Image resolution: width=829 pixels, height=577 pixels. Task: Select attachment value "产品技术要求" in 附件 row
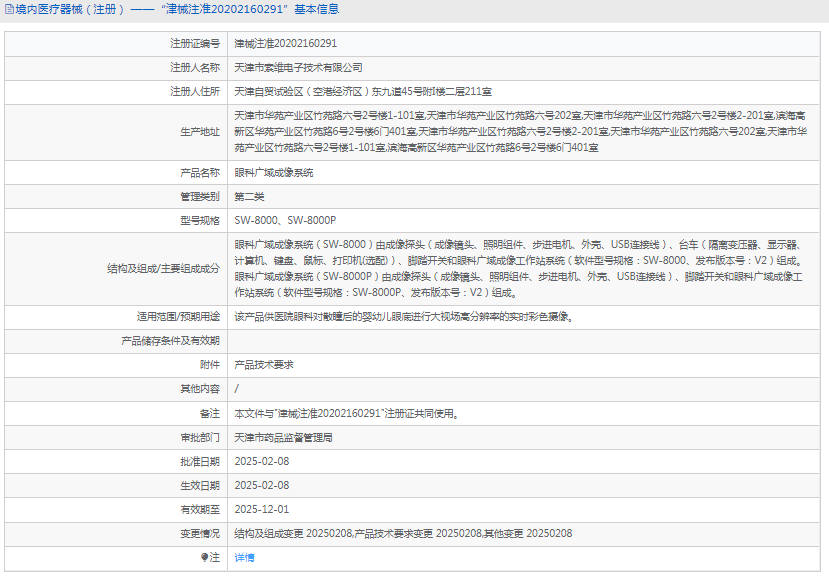pos(264,365)
